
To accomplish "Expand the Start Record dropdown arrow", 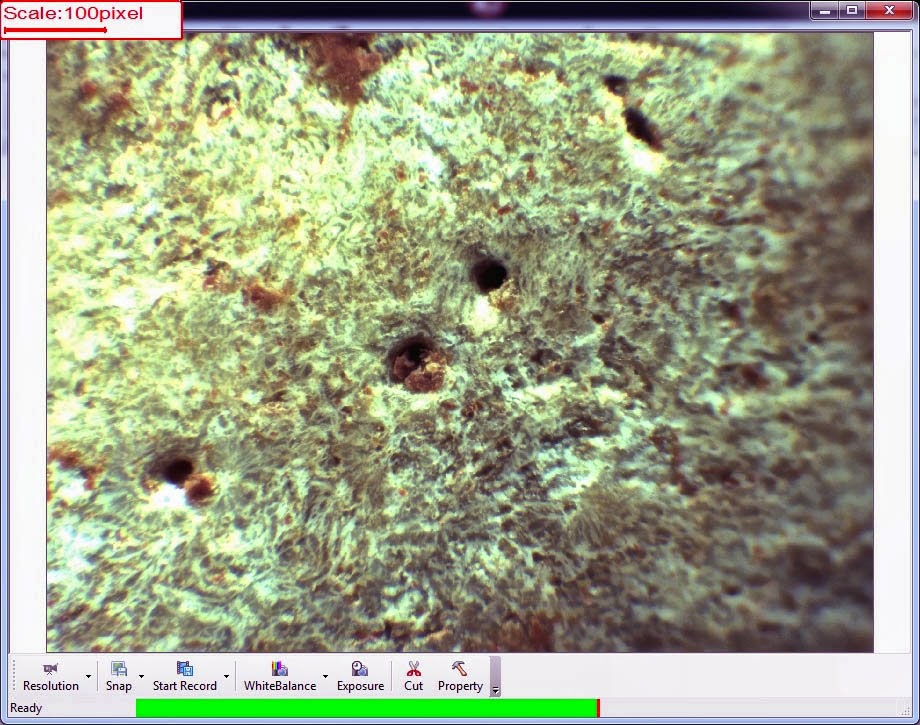I will (226, 676).
